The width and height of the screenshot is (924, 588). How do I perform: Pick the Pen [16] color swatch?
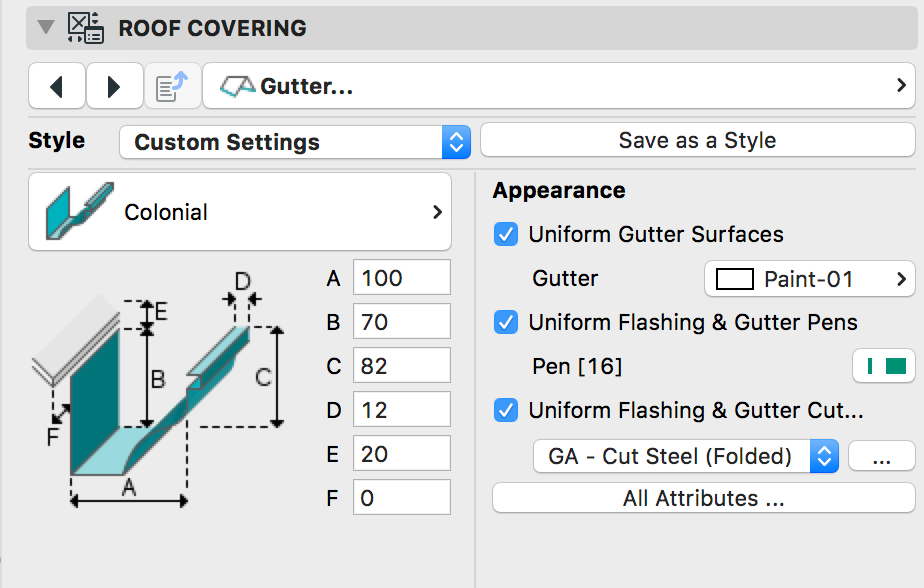(885, 367)
